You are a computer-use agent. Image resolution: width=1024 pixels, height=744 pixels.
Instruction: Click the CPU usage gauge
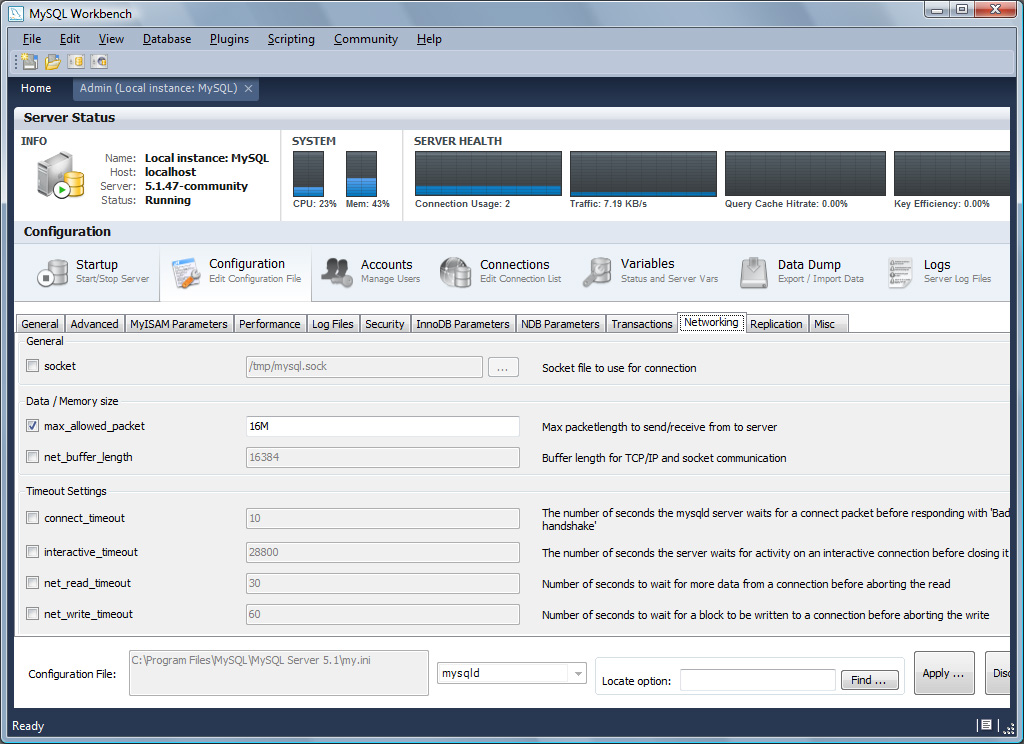click(x=308, y=174)
